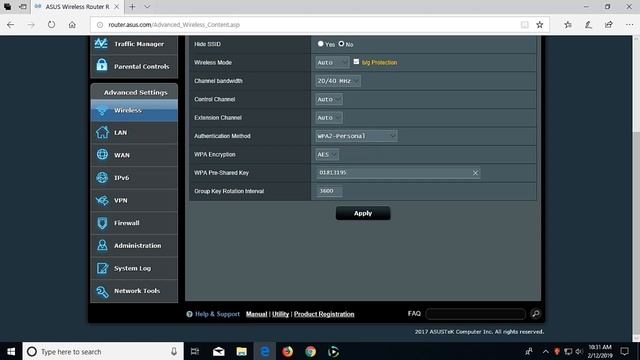This screenshot has width=640, height=360.
Task: Click the Wireless signal icon
Action: coord(102,110)
